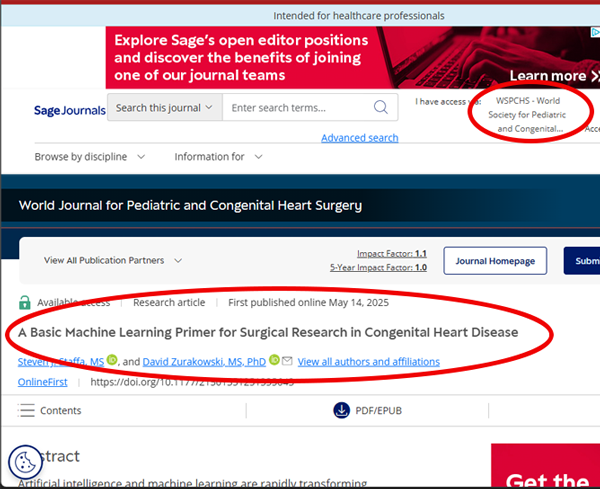This screenshot has width=600, height=489.
Task: Click the World Journal for Pediatric title
Action: (x=190, y=205)
